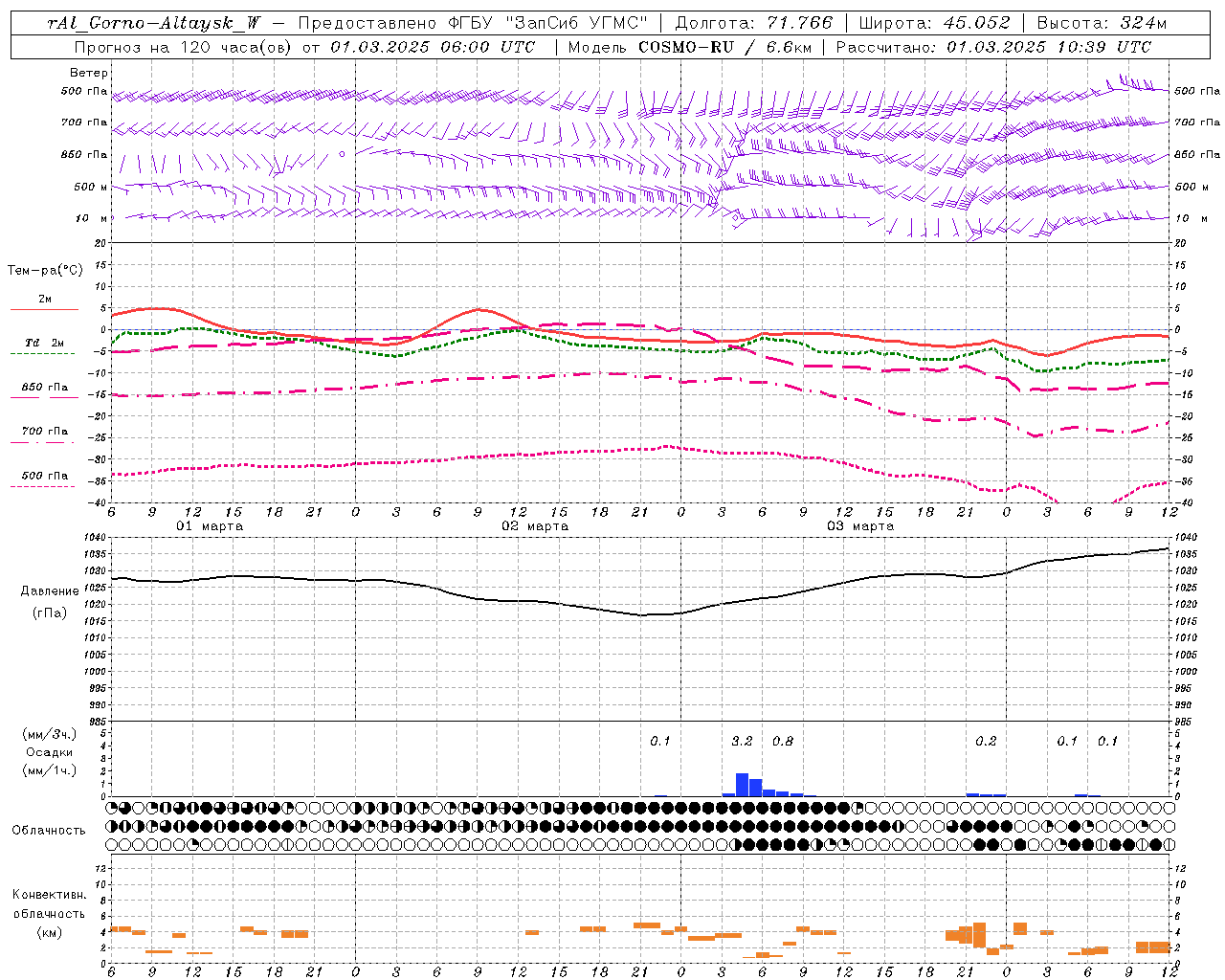Click the (мм/3ч.) precipitation unit label
This screenshot has height=980, width=1225.
(50, 734)
